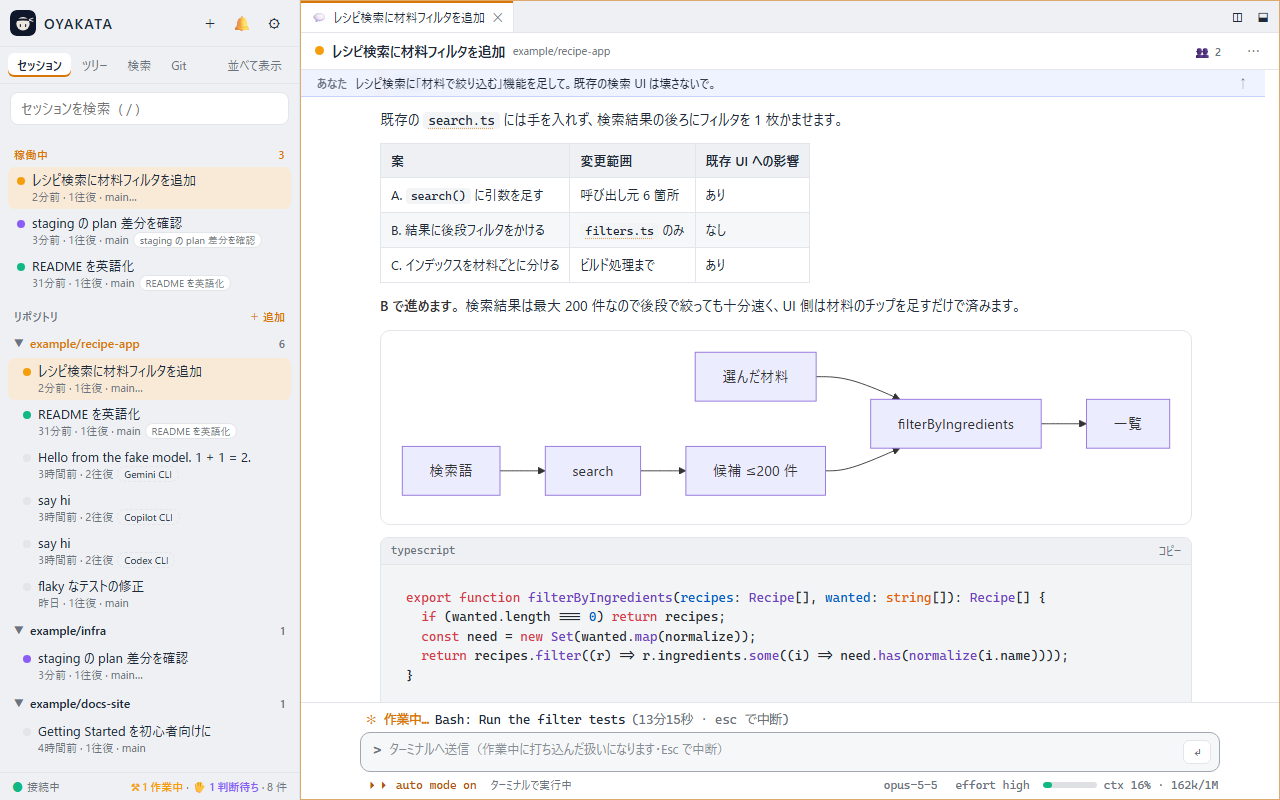Click the ＋ 追加 repository button
Screen dimensions: 1280x800
[268, 317]
